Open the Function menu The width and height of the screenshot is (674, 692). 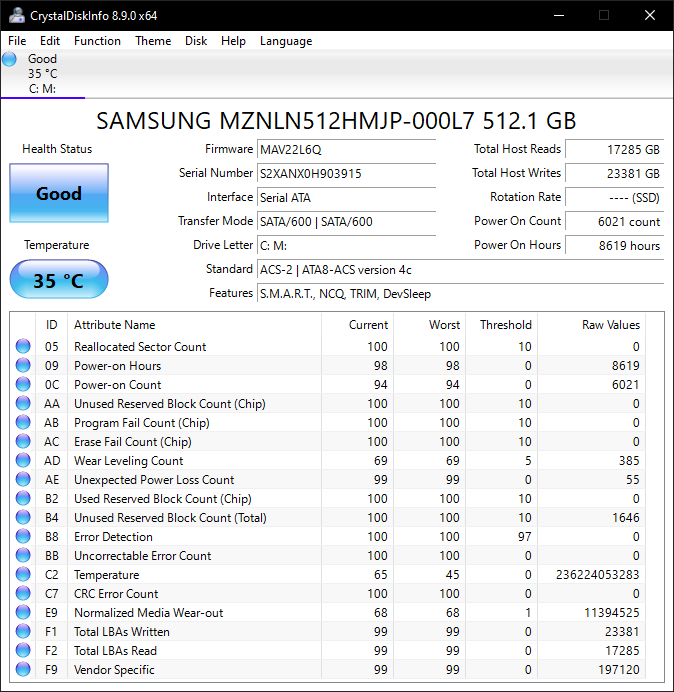[x=97, y=41]
